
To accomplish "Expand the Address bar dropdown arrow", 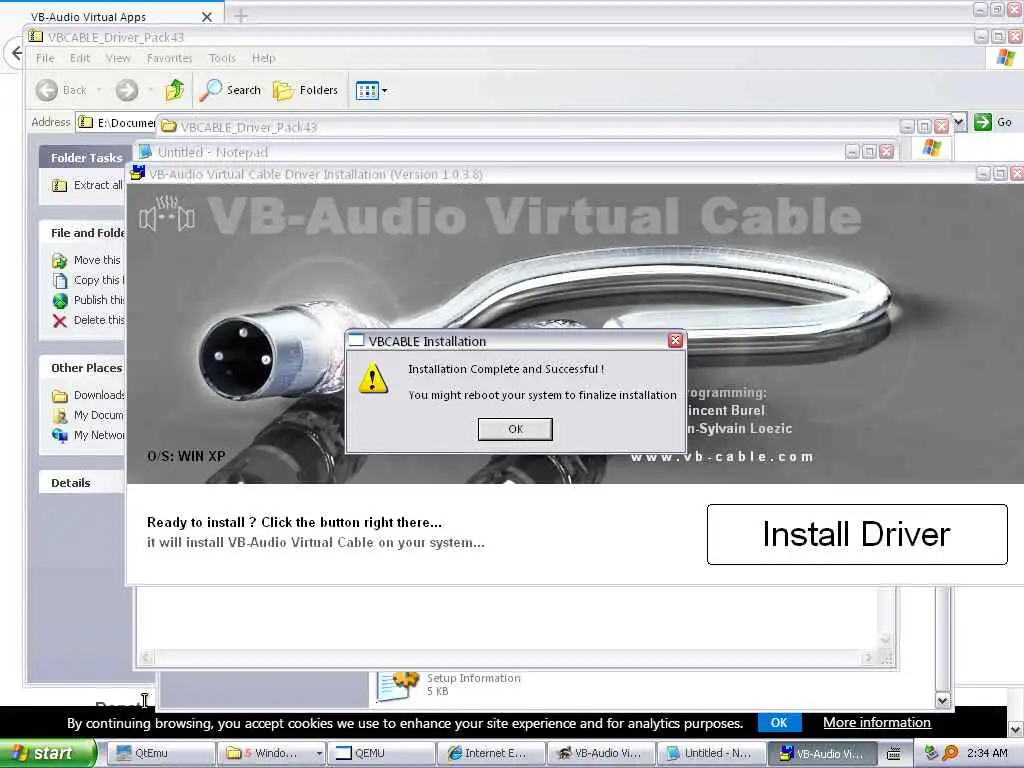I will [959, 121].
